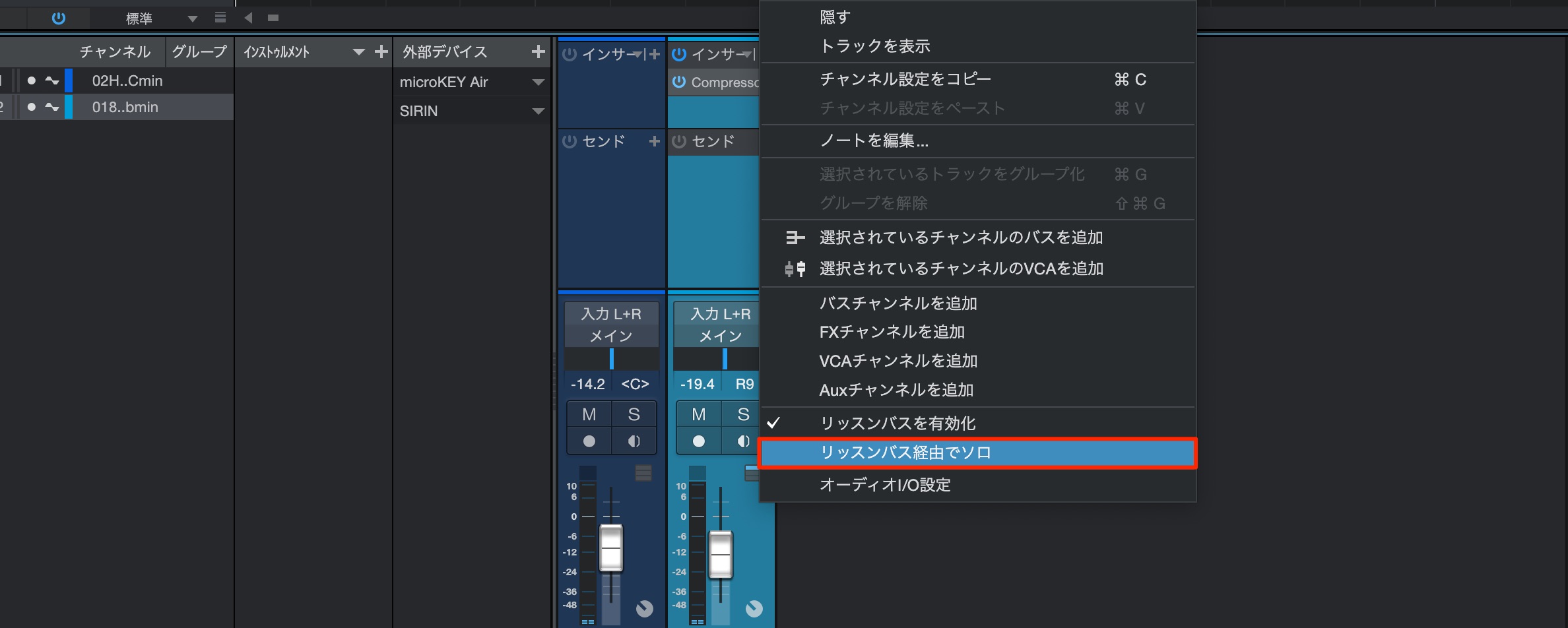Toggle visibility dot for 02H..Cmin channel
Viewport: 1568px width, 628px height.
click(31, 80)
